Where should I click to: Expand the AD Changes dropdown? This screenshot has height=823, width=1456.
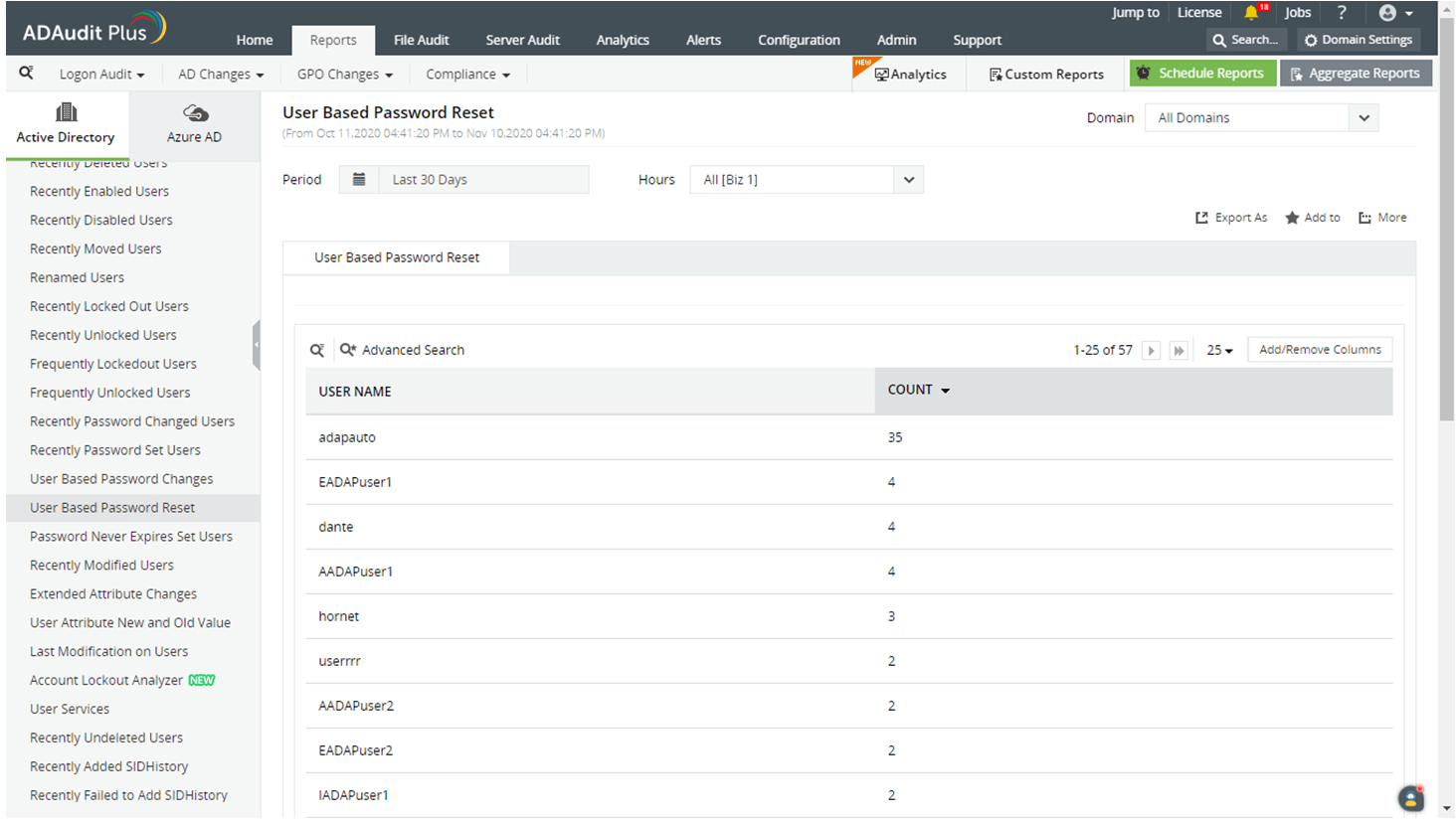[221, 74]
